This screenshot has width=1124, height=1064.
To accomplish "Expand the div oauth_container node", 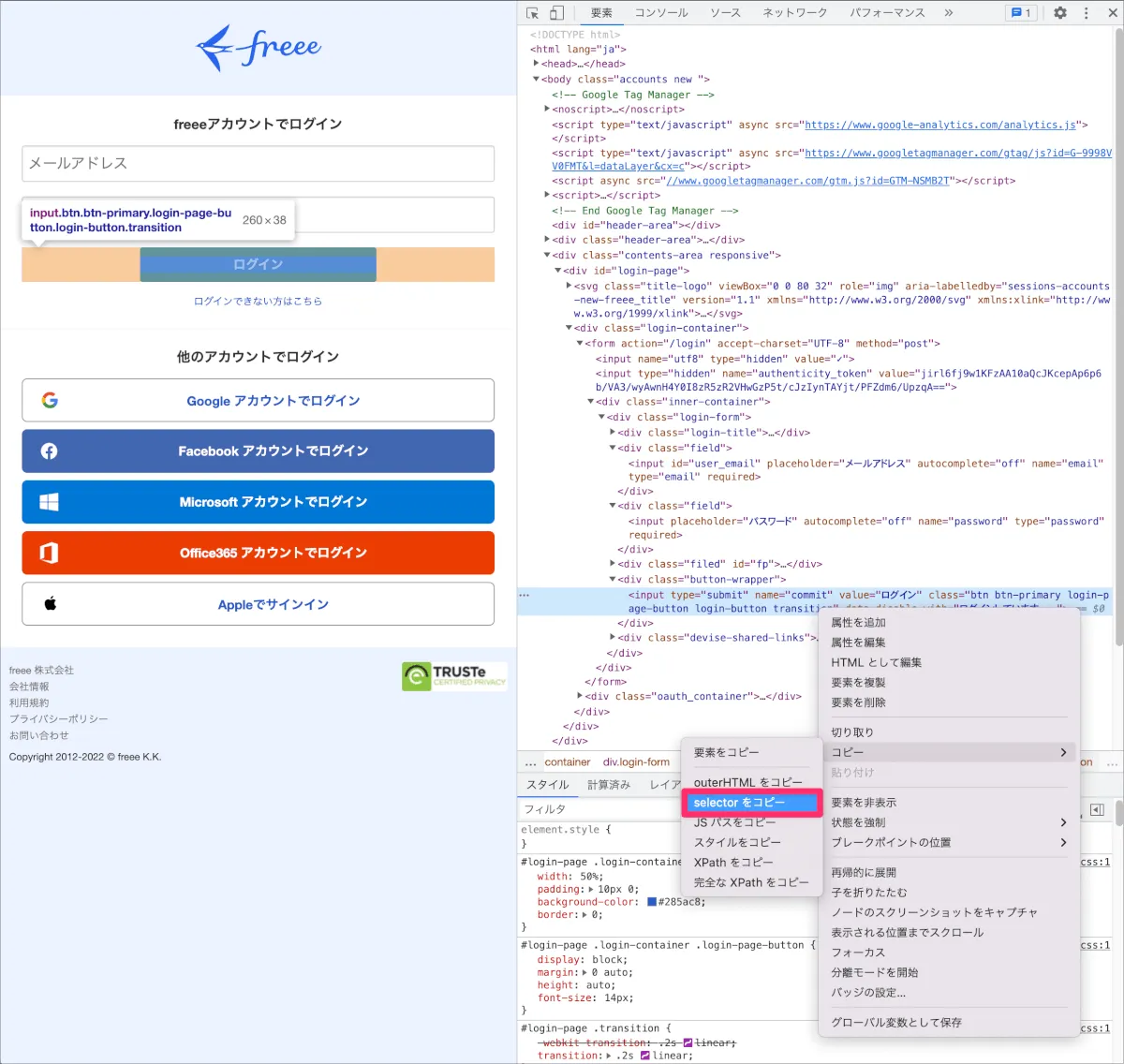I will pyautogui.click(x=580, y=696).
